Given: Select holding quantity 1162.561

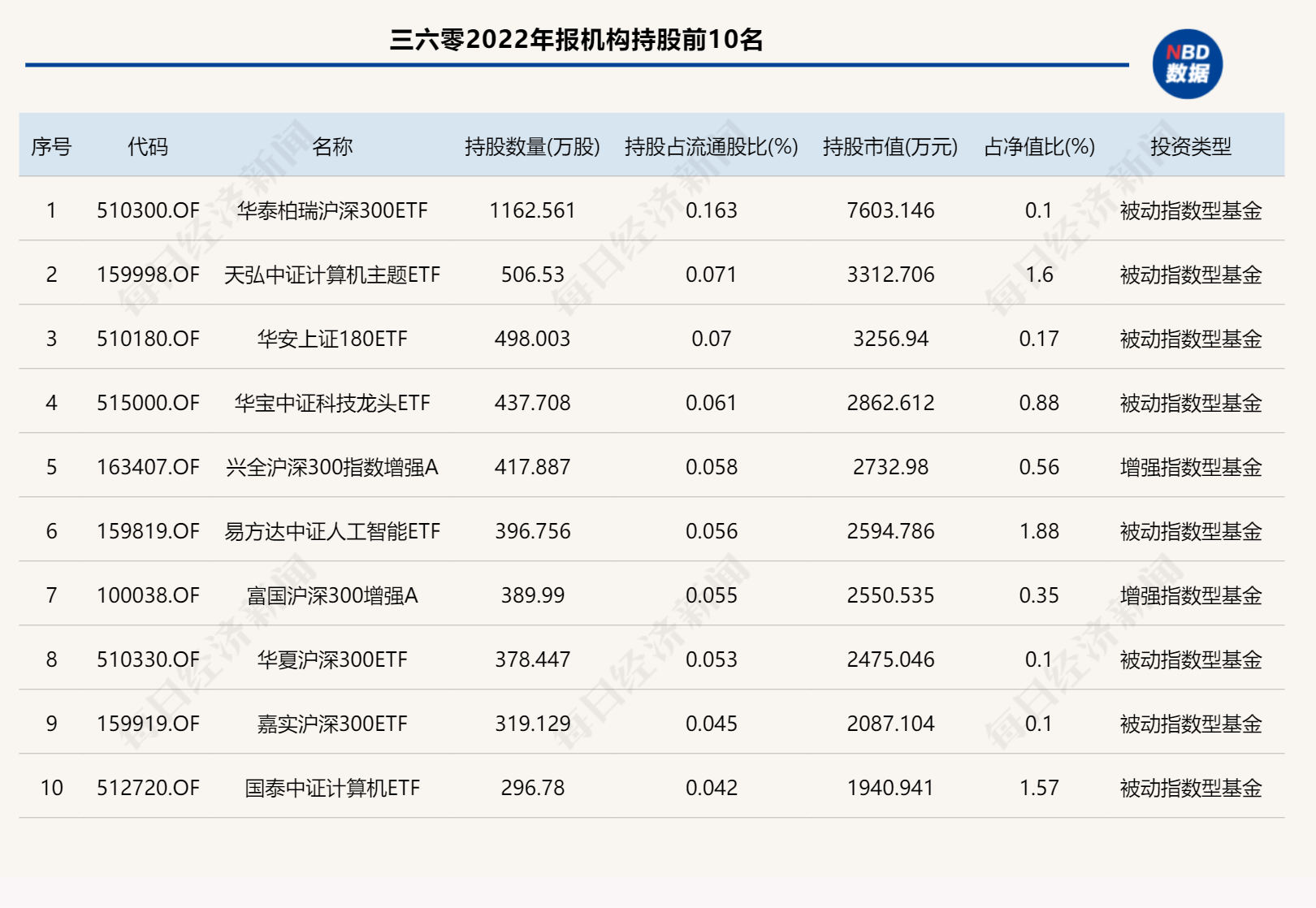Looking at the screenshot, I should [533, 211].
